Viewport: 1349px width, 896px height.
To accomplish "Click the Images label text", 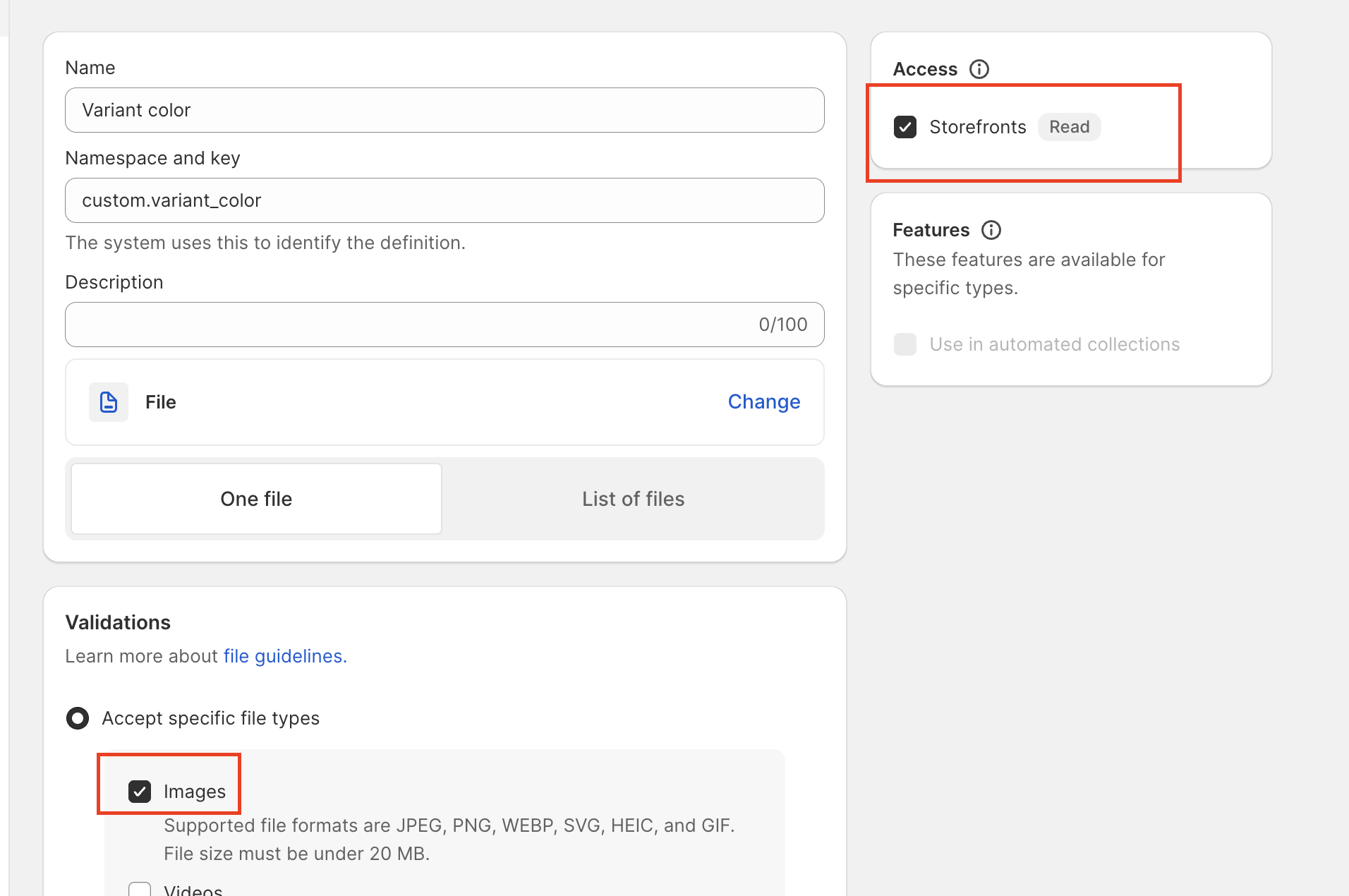I will point(195,792).
